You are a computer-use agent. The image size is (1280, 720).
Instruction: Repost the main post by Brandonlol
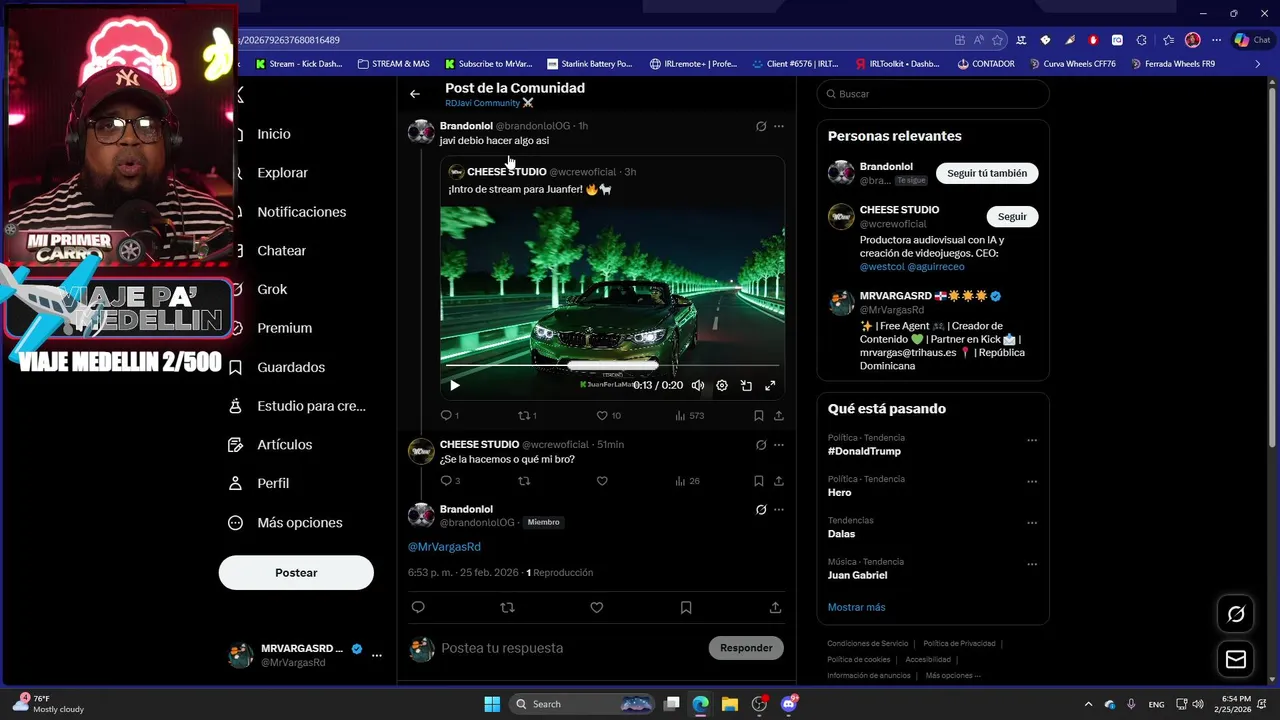[507, 607]
